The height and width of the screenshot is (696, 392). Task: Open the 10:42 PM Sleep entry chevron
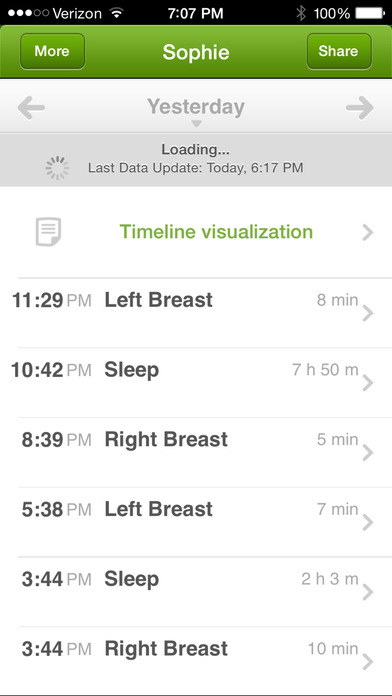pyautogui.click(x=368, y=383)
